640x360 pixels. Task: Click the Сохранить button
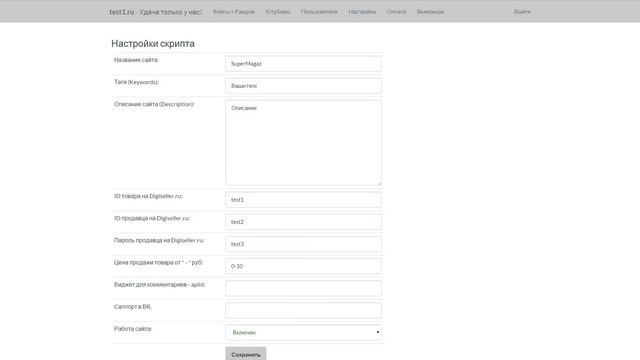click(x=246, y=354)
